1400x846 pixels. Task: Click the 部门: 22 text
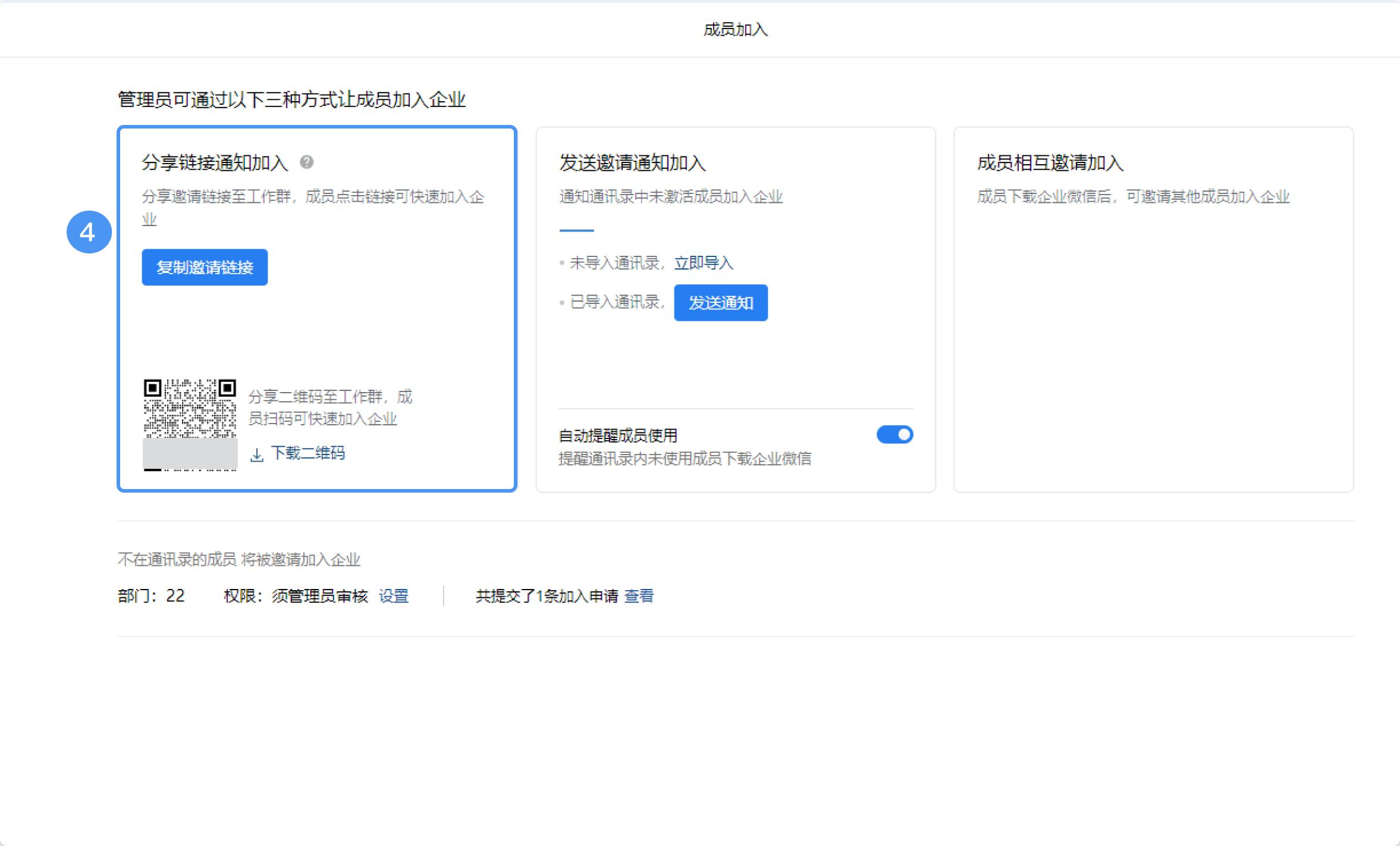point(151,596)
